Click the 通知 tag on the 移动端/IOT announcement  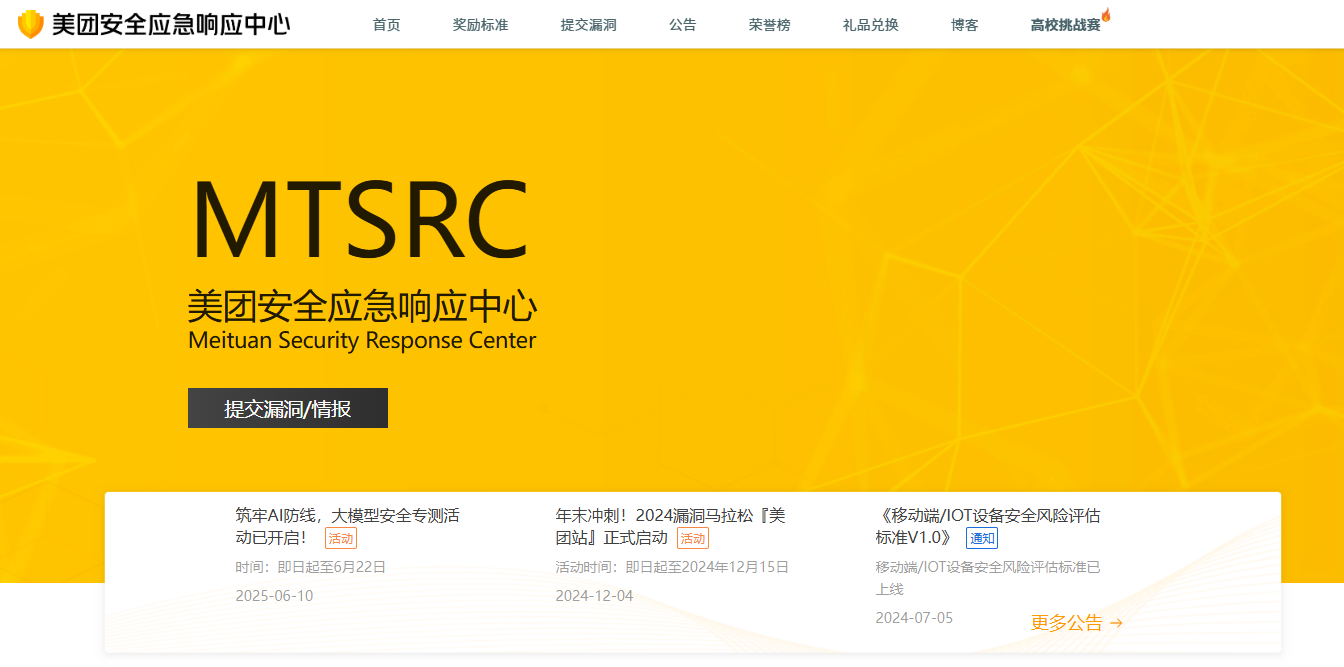coord(982,538)
